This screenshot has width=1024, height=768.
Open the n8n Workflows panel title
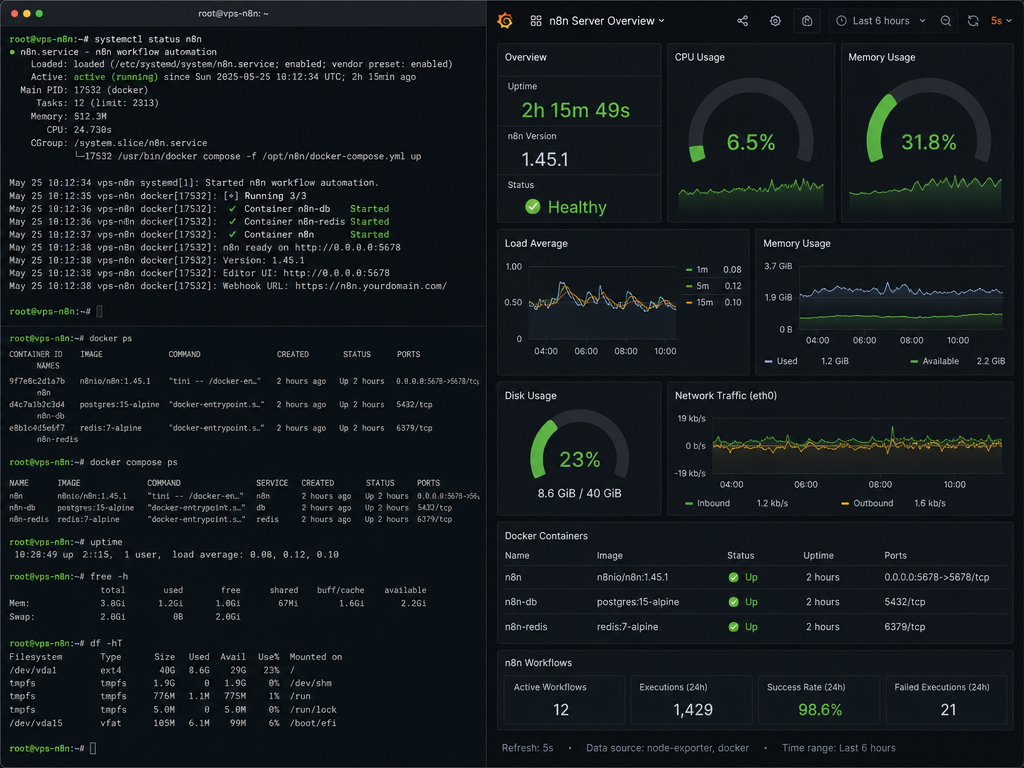coord(538,663)
